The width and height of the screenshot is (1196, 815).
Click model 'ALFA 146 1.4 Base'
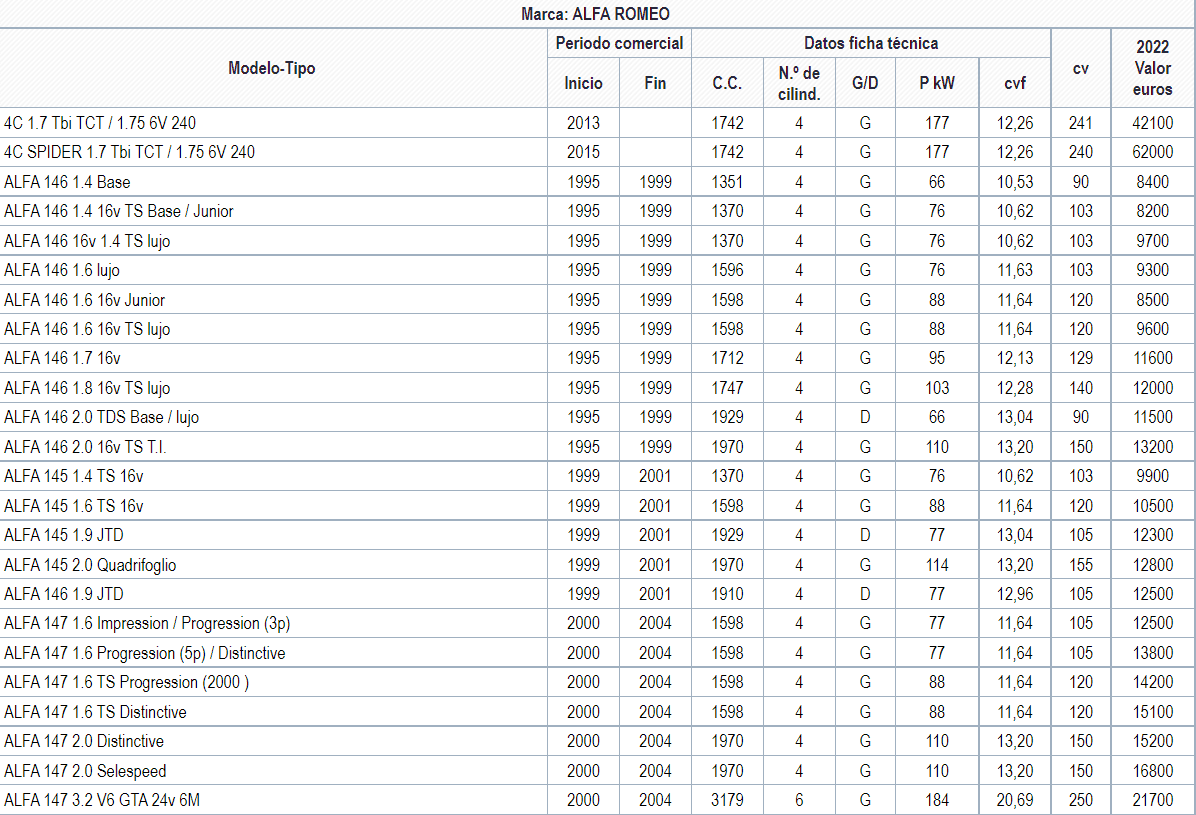67,182
